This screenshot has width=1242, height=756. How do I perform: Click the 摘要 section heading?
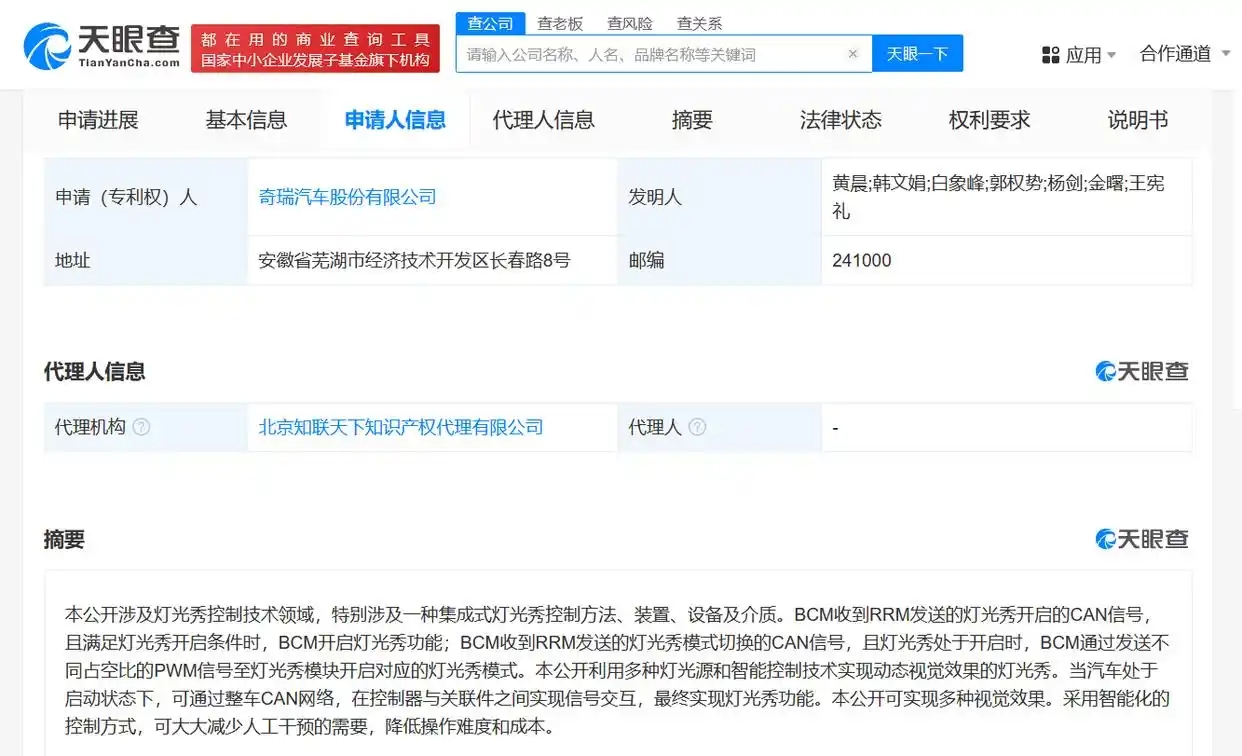coord(64,539)
